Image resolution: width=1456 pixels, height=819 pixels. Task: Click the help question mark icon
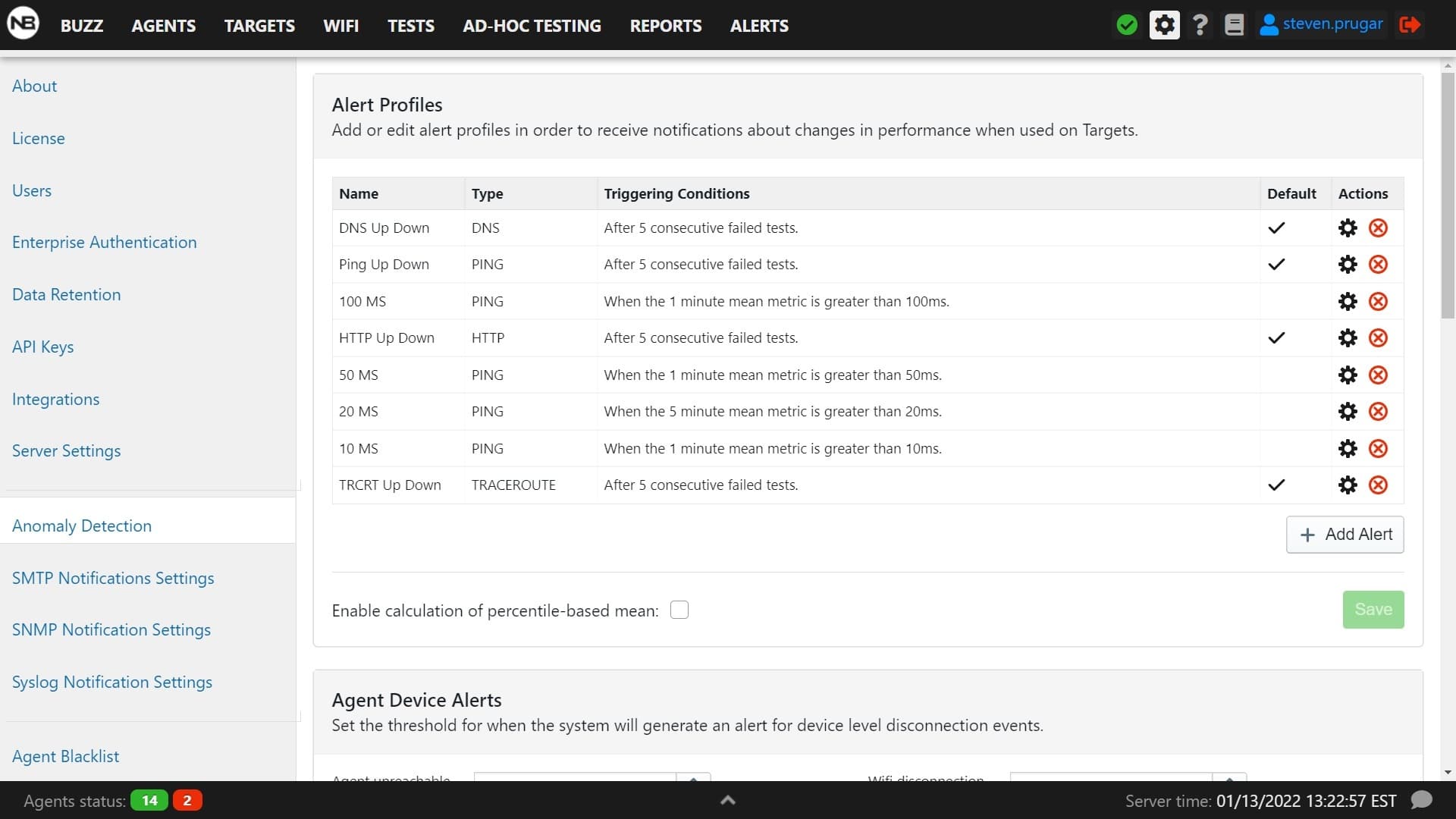[1200, 25]
